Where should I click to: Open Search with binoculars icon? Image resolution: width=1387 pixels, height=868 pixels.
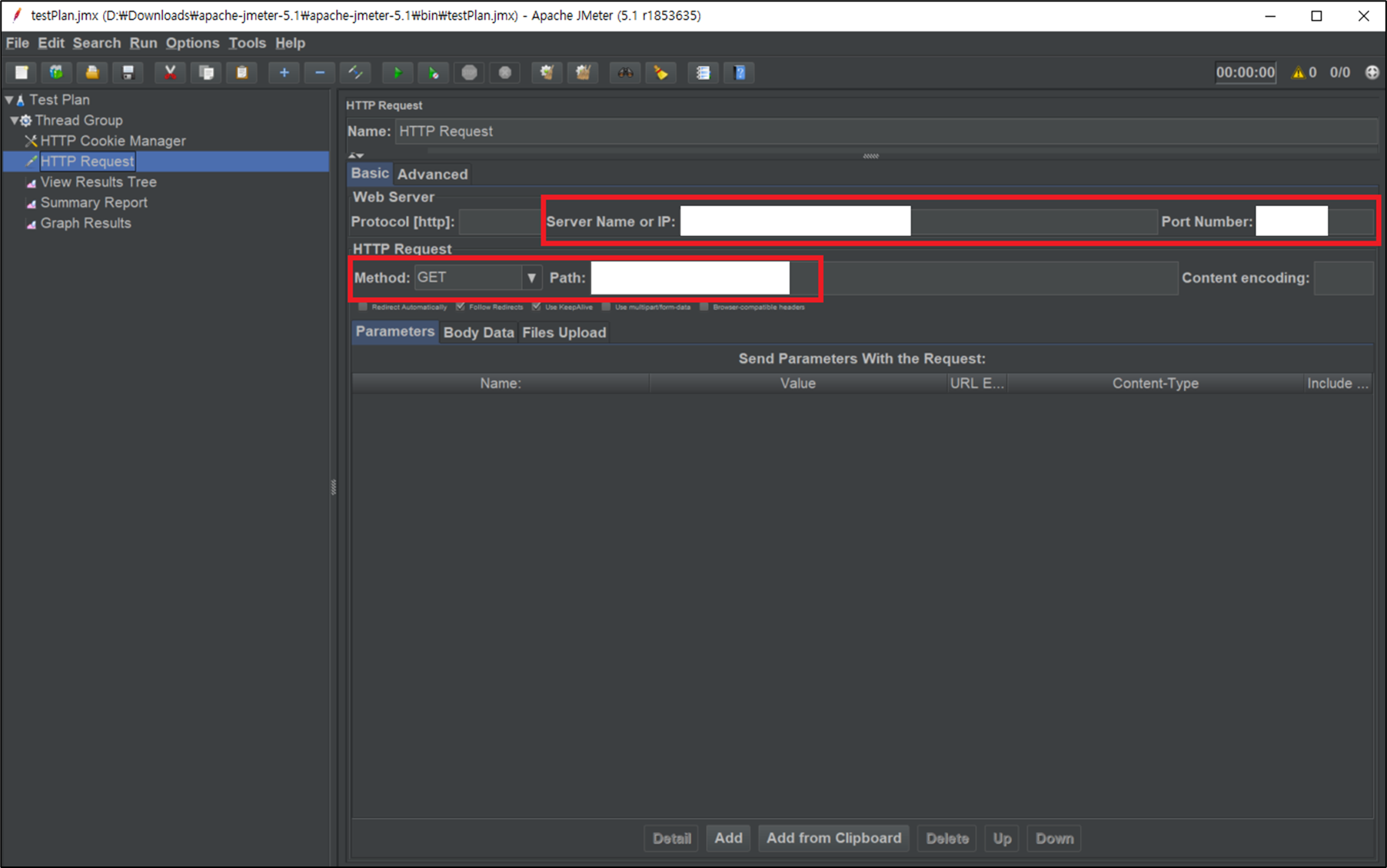[625, 72]
